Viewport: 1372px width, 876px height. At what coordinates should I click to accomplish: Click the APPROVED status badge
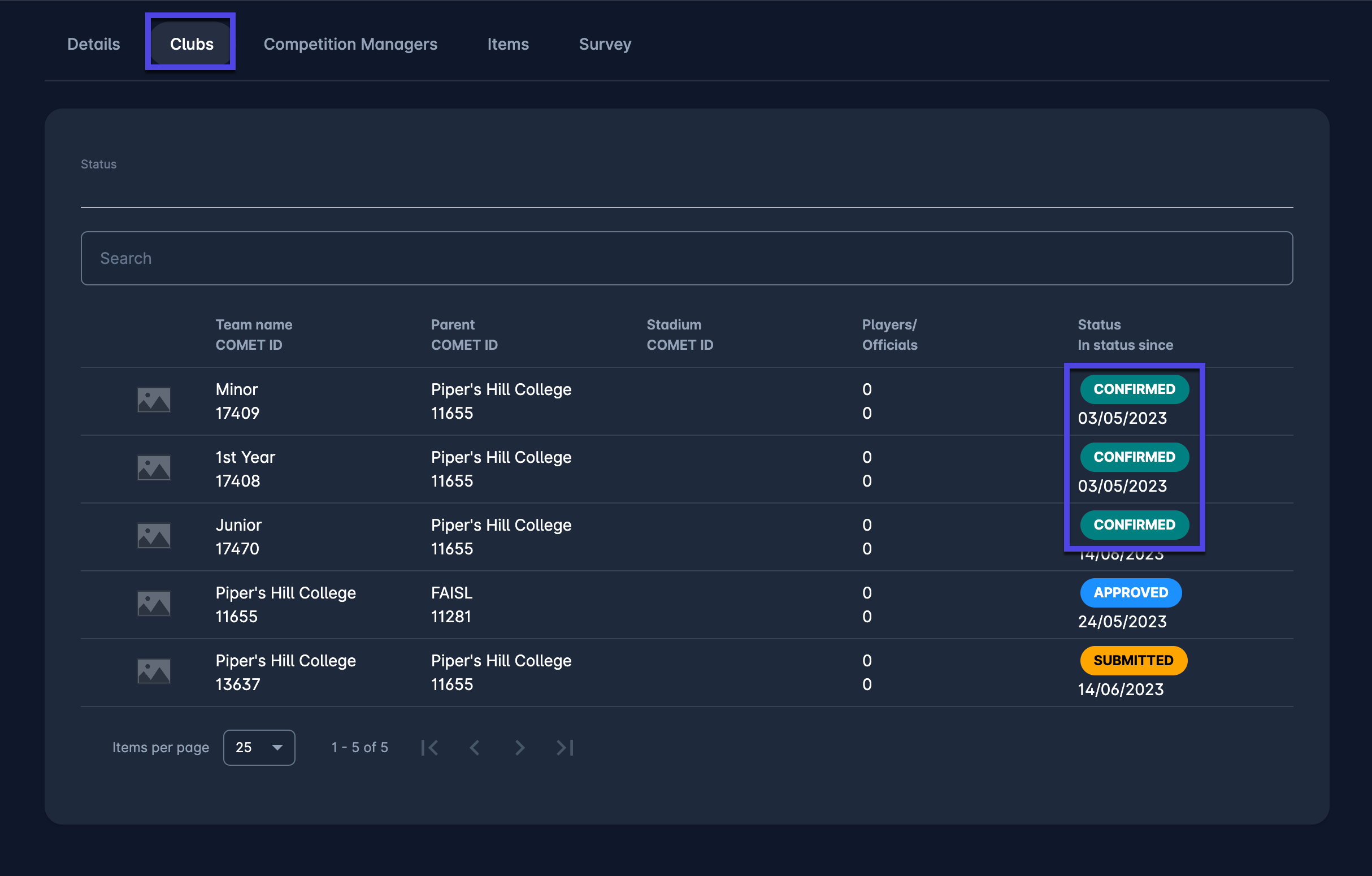coord(1130,593)
